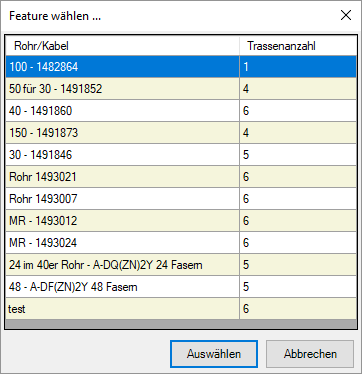Close the Feature wählen dialog

click(346, 15)
